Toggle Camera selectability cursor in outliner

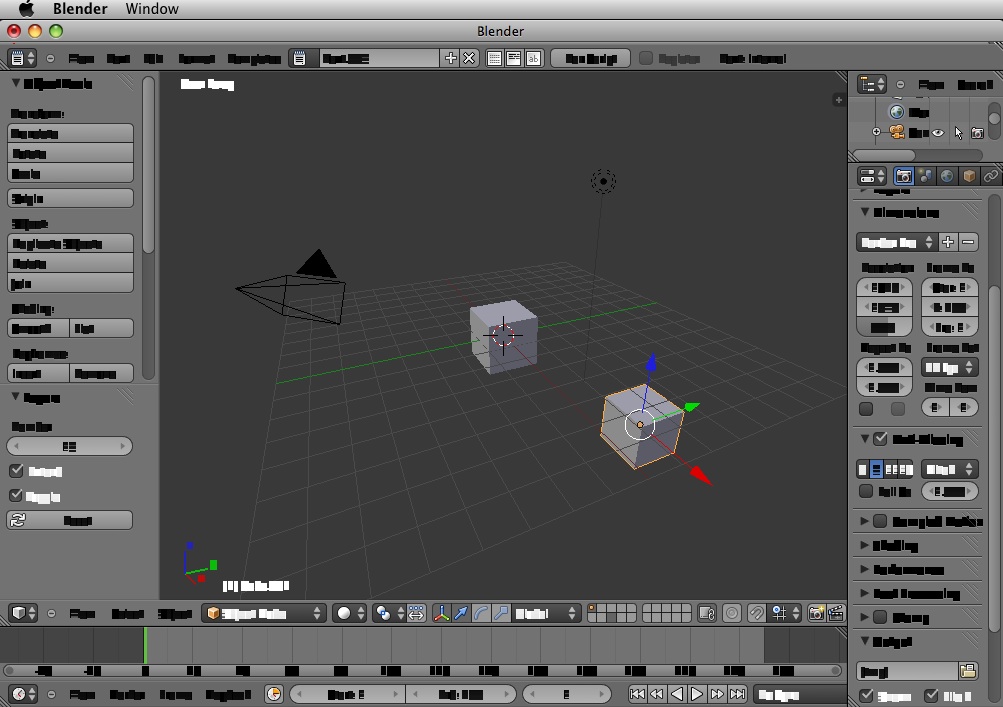pos(958,132)
